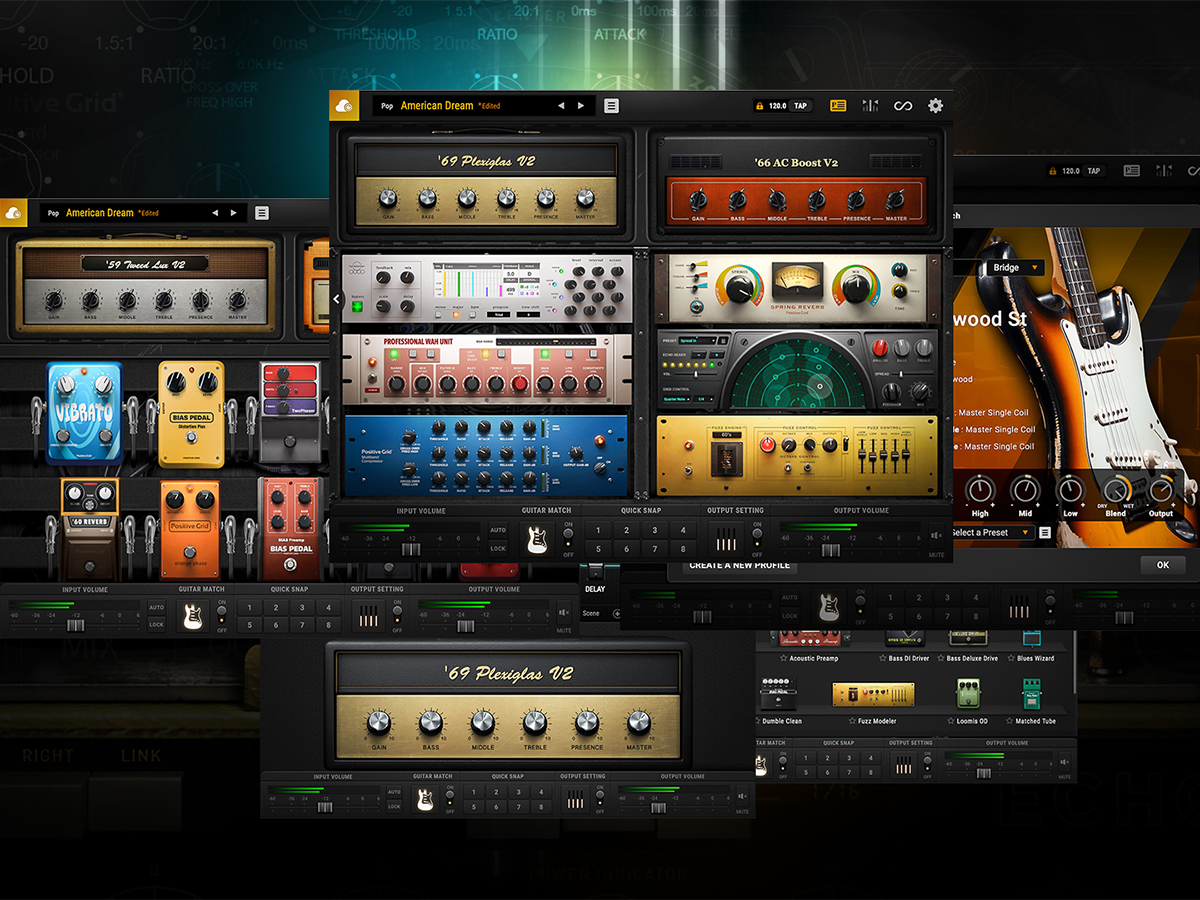The image size is (1200, 900).
Task: Open the yellow setlist view icon
Action: click(x=838, y=106)
